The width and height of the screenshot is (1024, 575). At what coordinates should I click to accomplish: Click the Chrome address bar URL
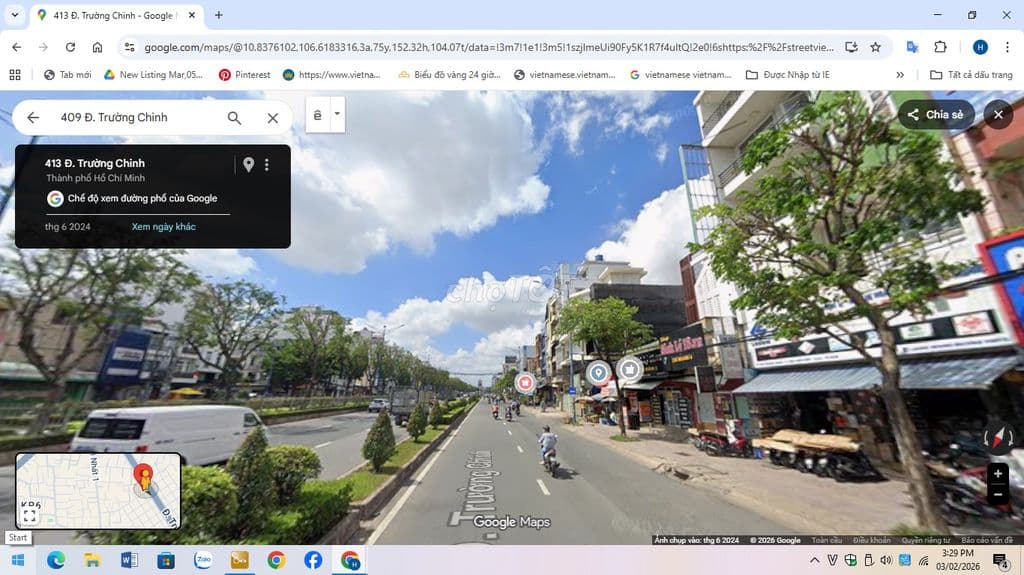pyautogui.click(x=480, y=47)
